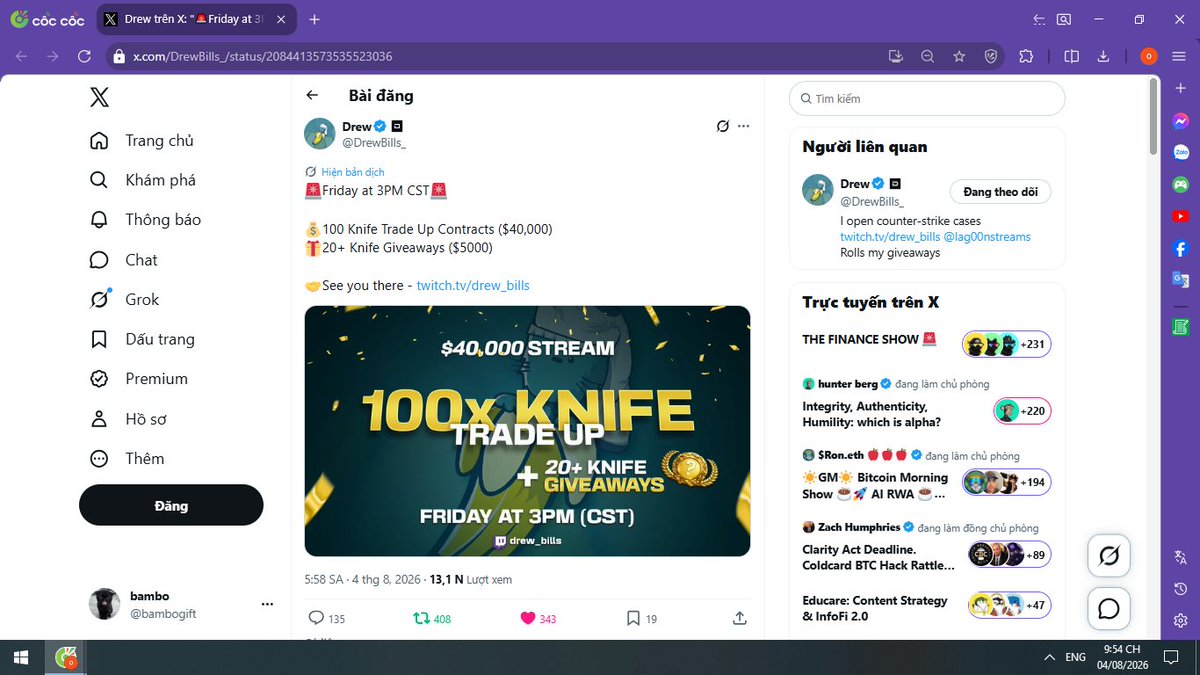Click the Đăng post button
Screen dimensions: 1200x675
pyautogui.click(x=171, y=505)
